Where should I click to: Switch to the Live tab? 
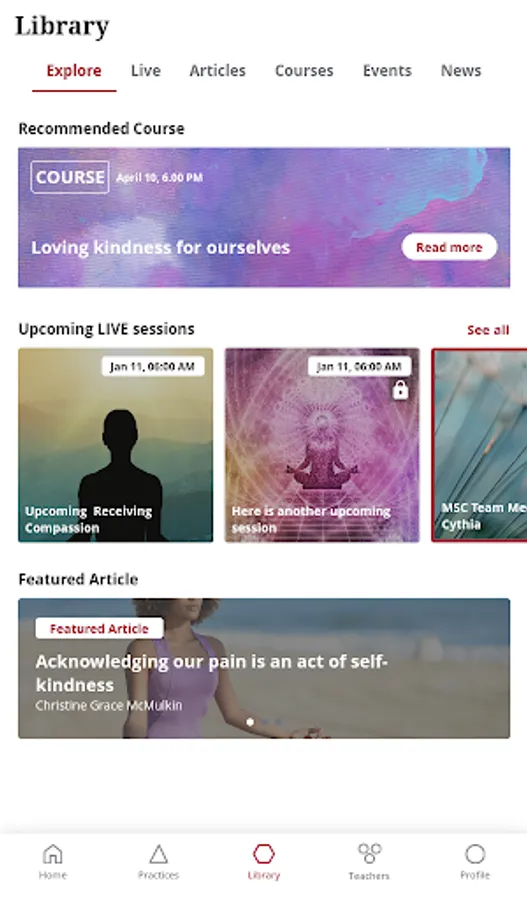146,71
